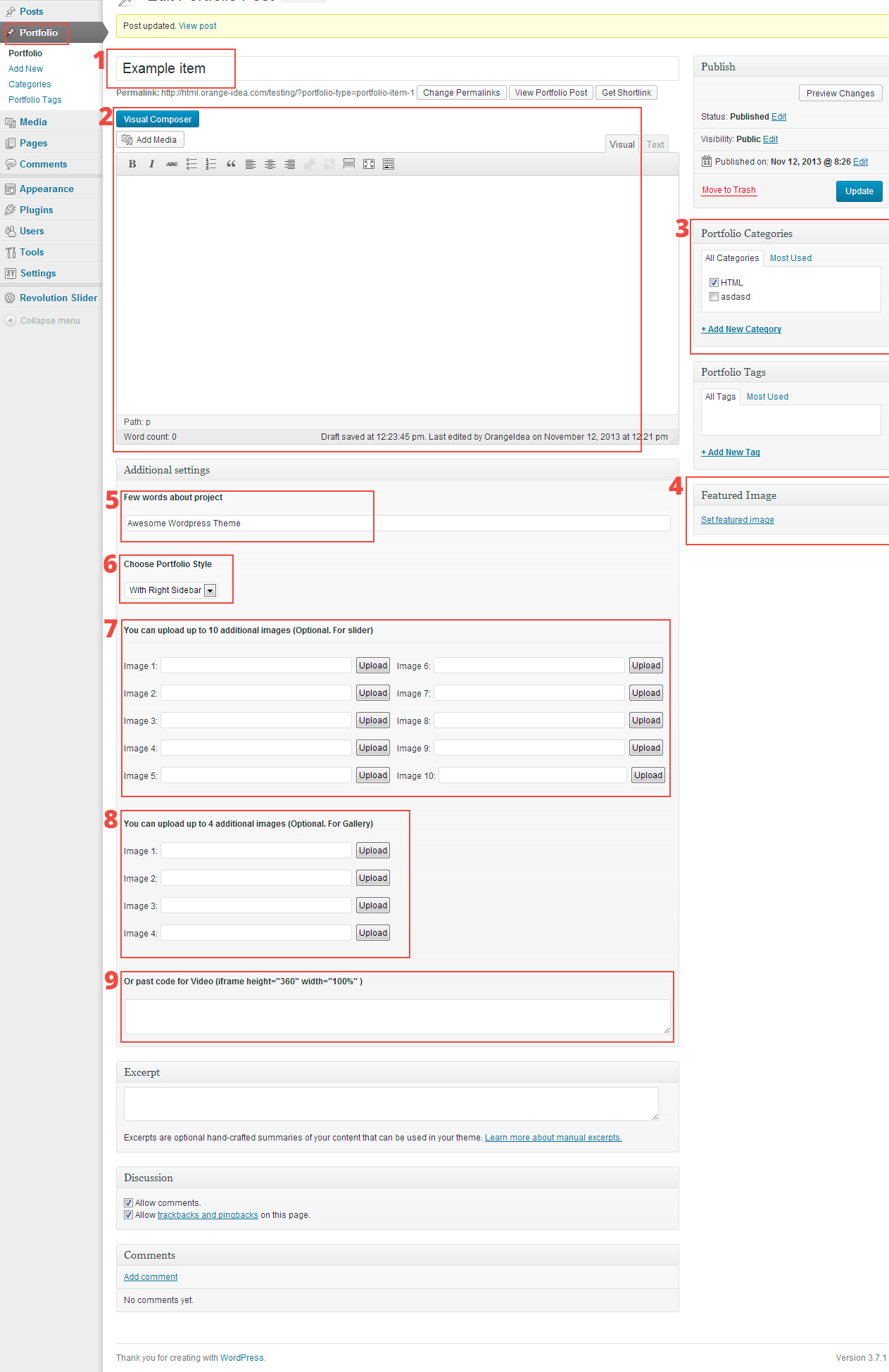Click the Excerpt textarea
The width and height of the screenshot is (889, 1372).
391,1104
